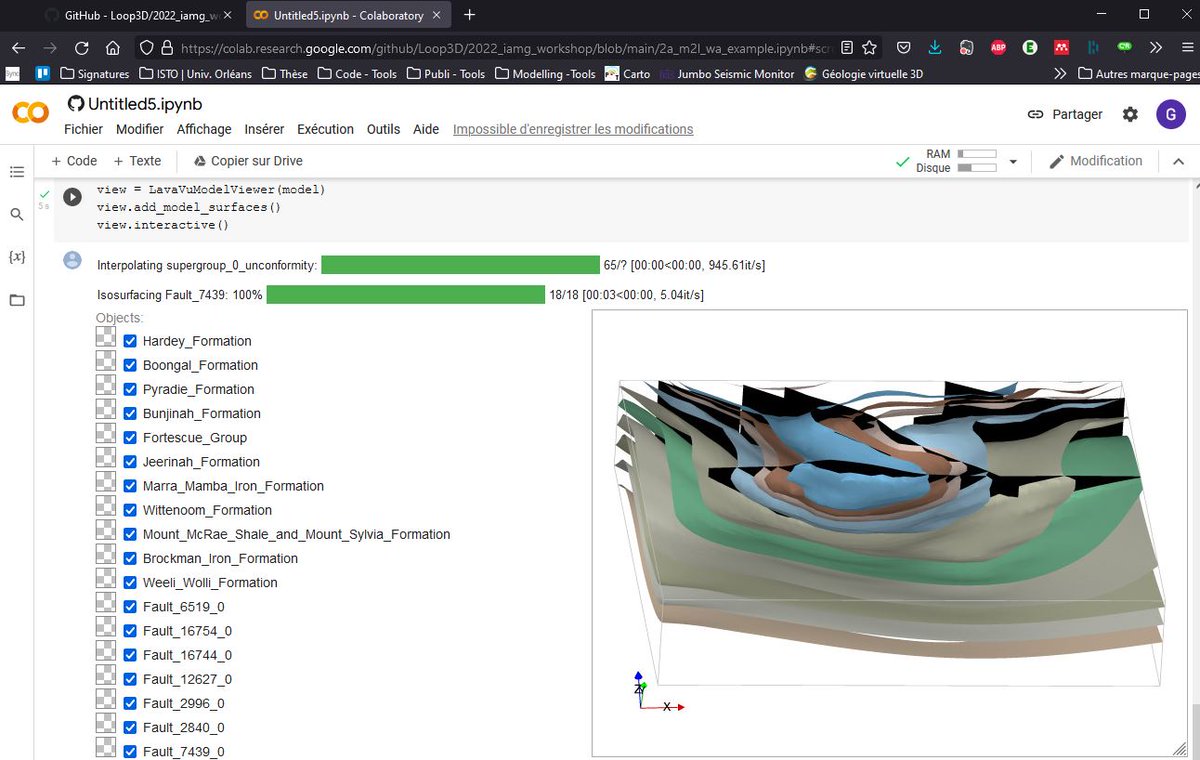
Task: Go to browser home page
Action: (113, 47)
